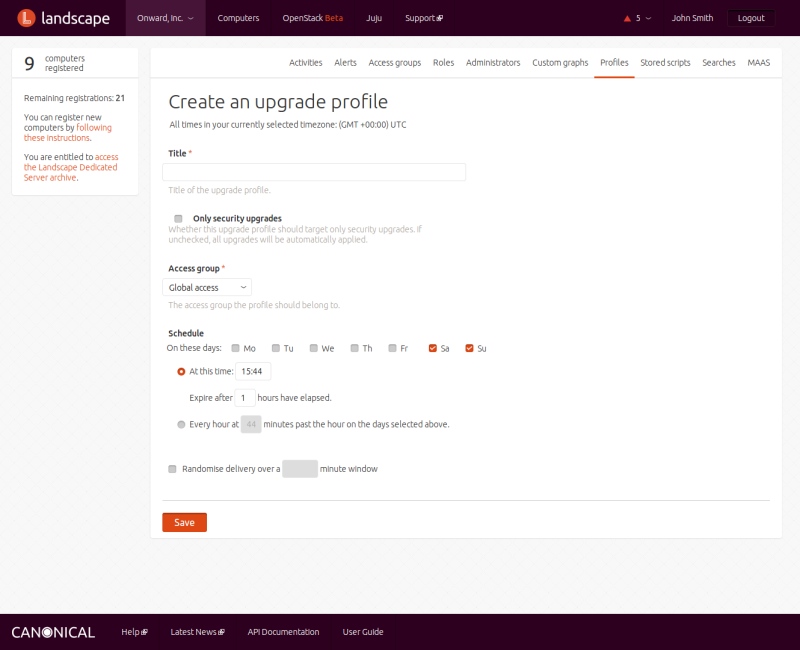Uncheck the Sa day checkbox

coord(432,348)
